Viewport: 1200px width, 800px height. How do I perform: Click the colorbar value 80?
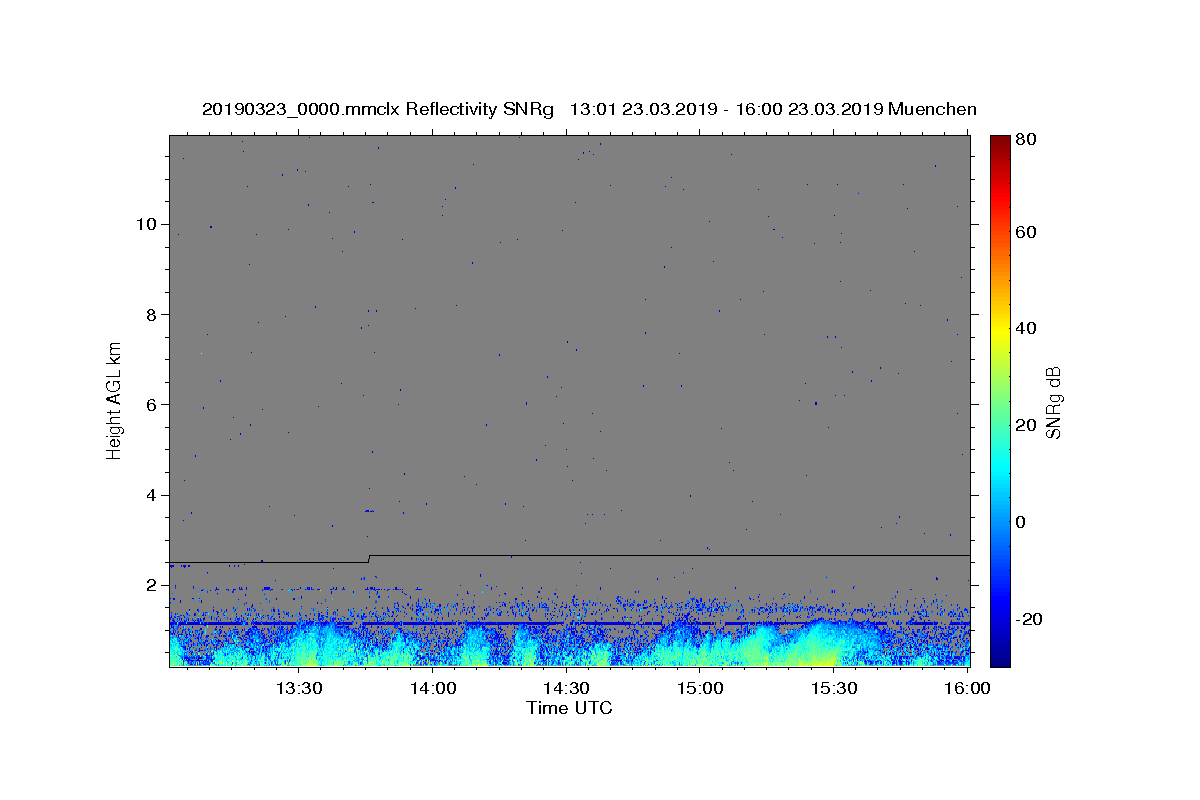[1028, 140]
